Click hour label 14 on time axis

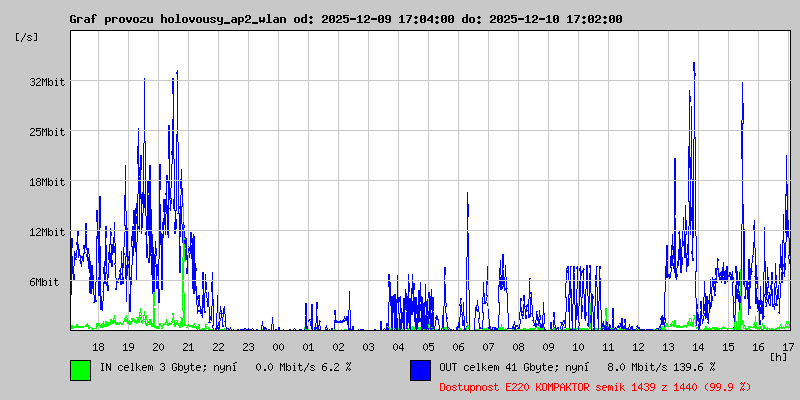pyautogui.click(x=698, y=347)
